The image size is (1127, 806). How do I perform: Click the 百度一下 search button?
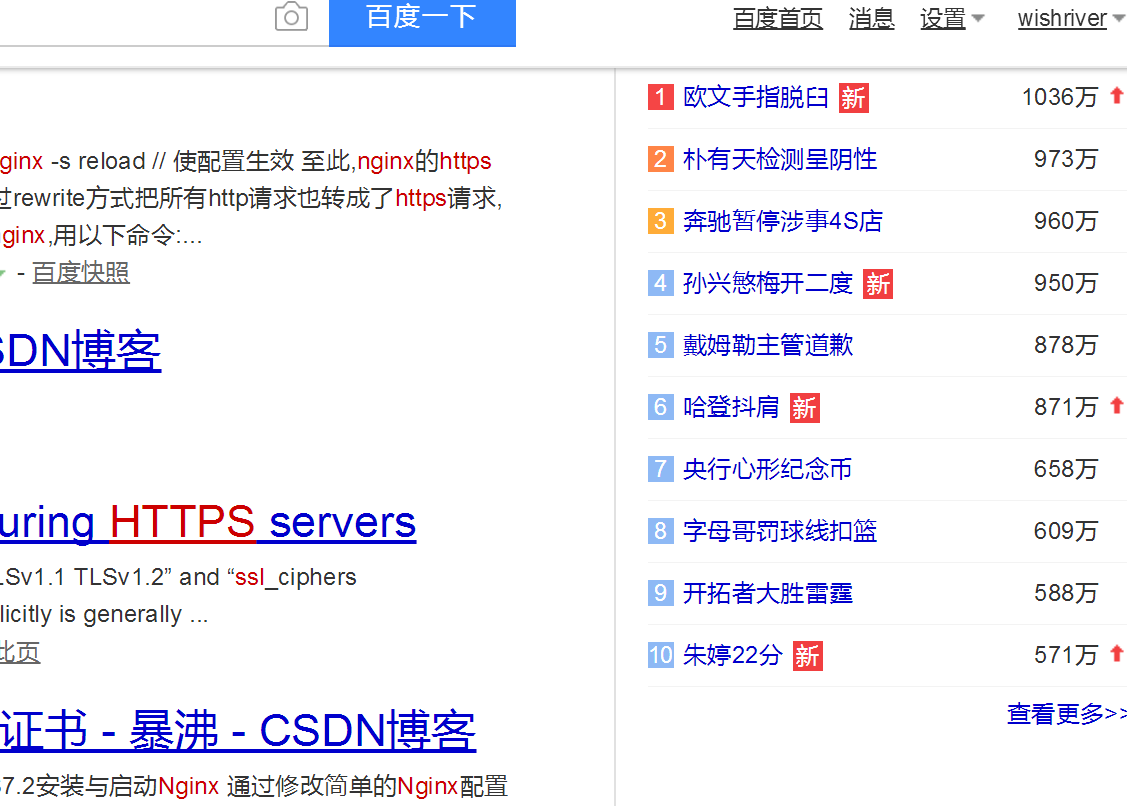(422, 22)
